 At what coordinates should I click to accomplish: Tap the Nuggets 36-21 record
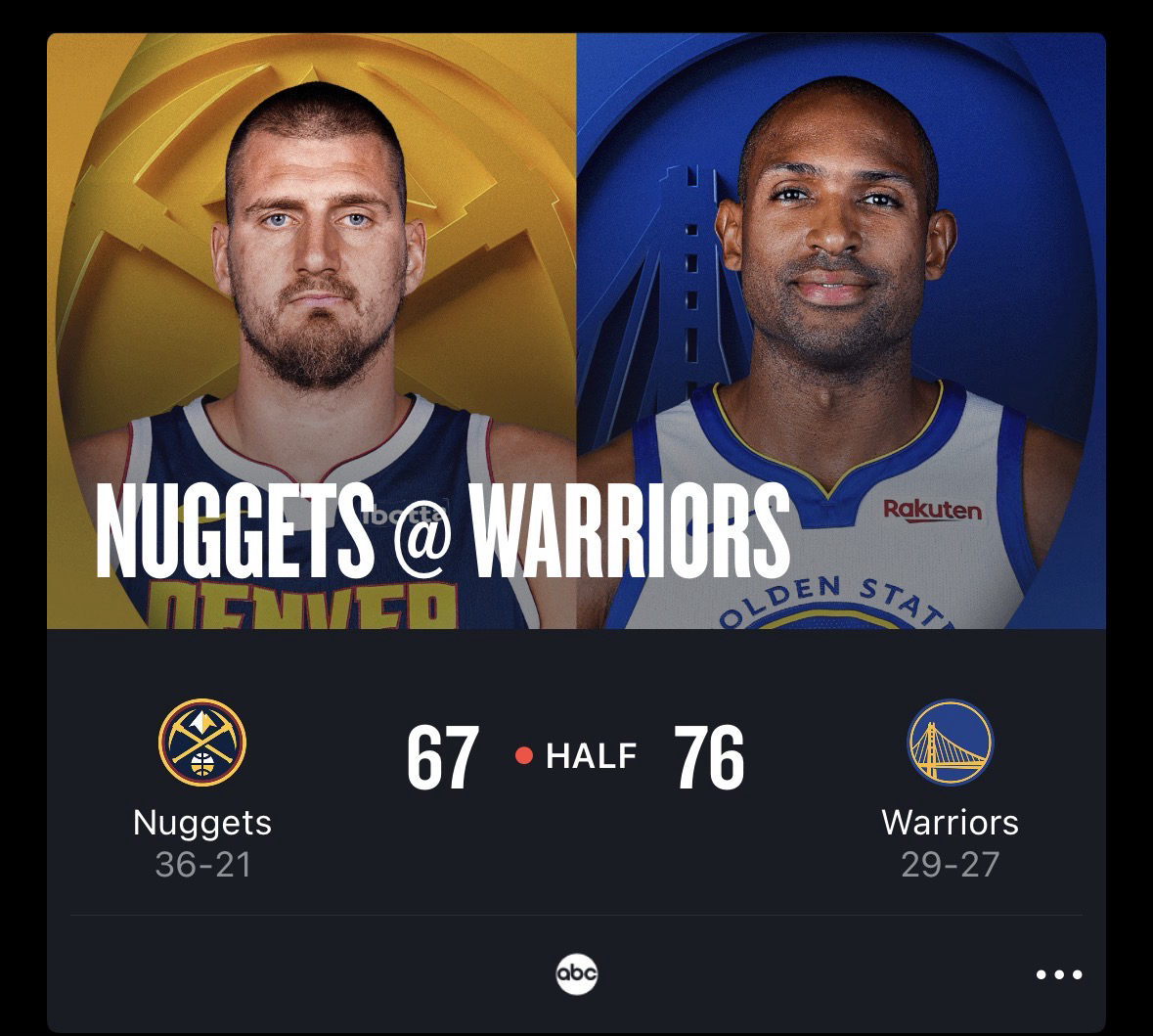(203, 865)
